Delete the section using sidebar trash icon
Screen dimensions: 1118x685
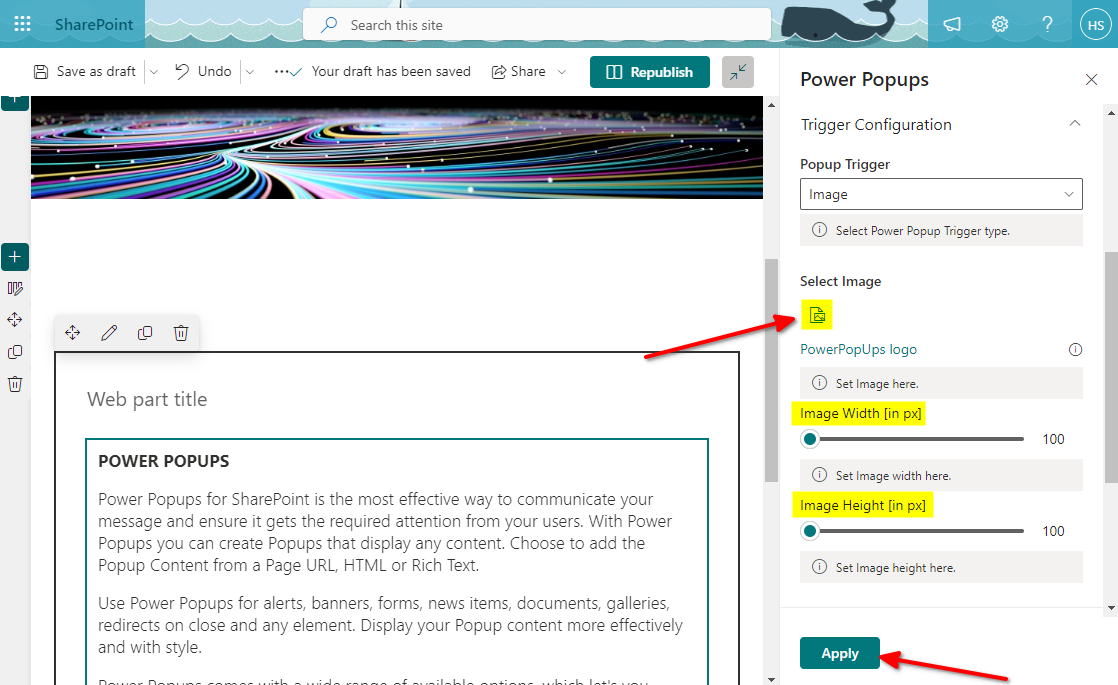[x=15, y=384]
